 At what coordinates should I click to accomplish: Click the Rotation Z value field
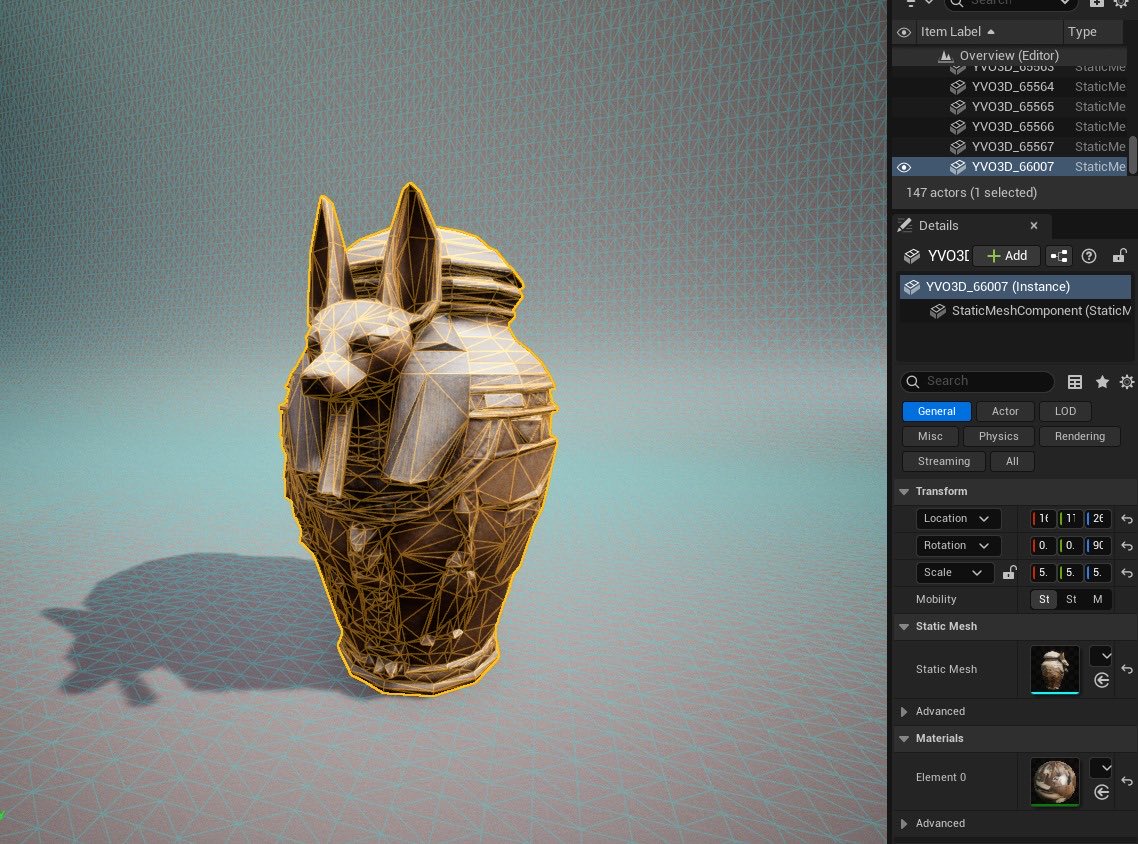[x=1097, y=546]
